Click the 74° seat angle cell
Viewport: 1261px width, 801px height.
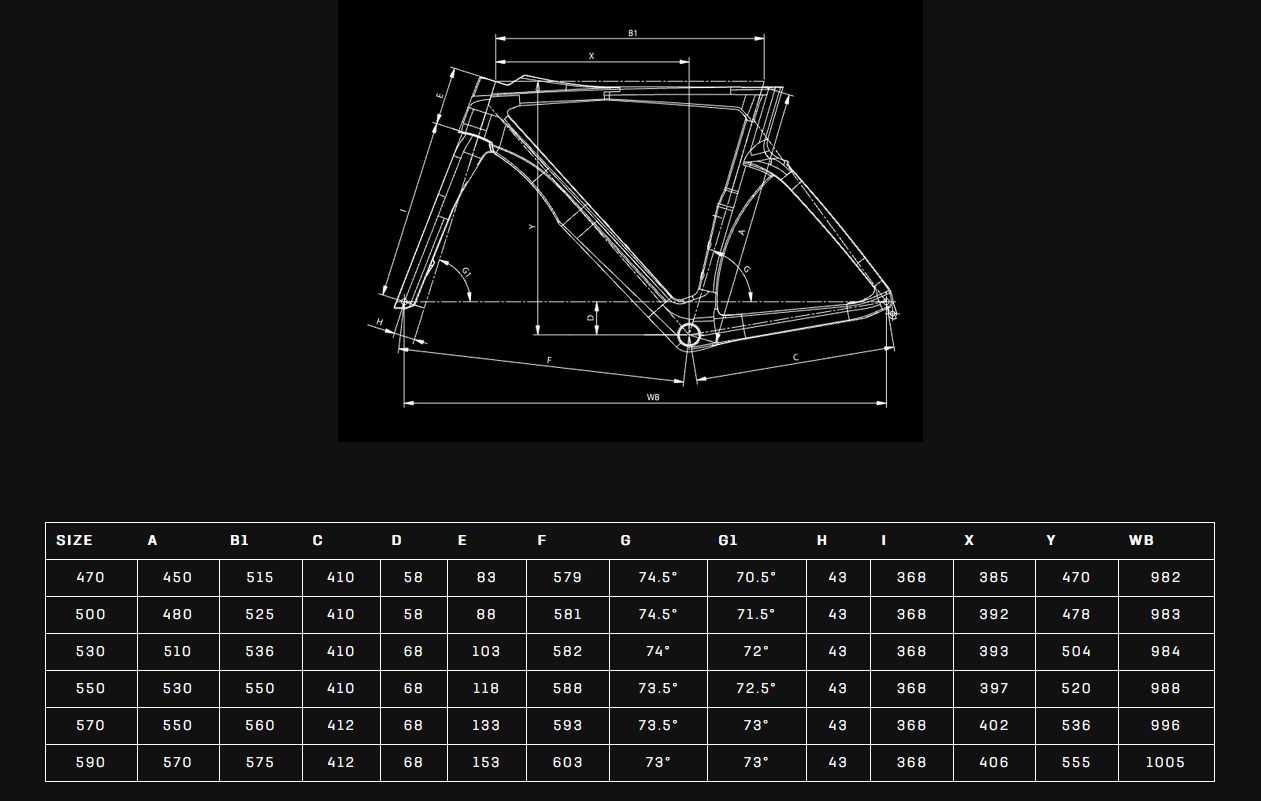(658, 651)
